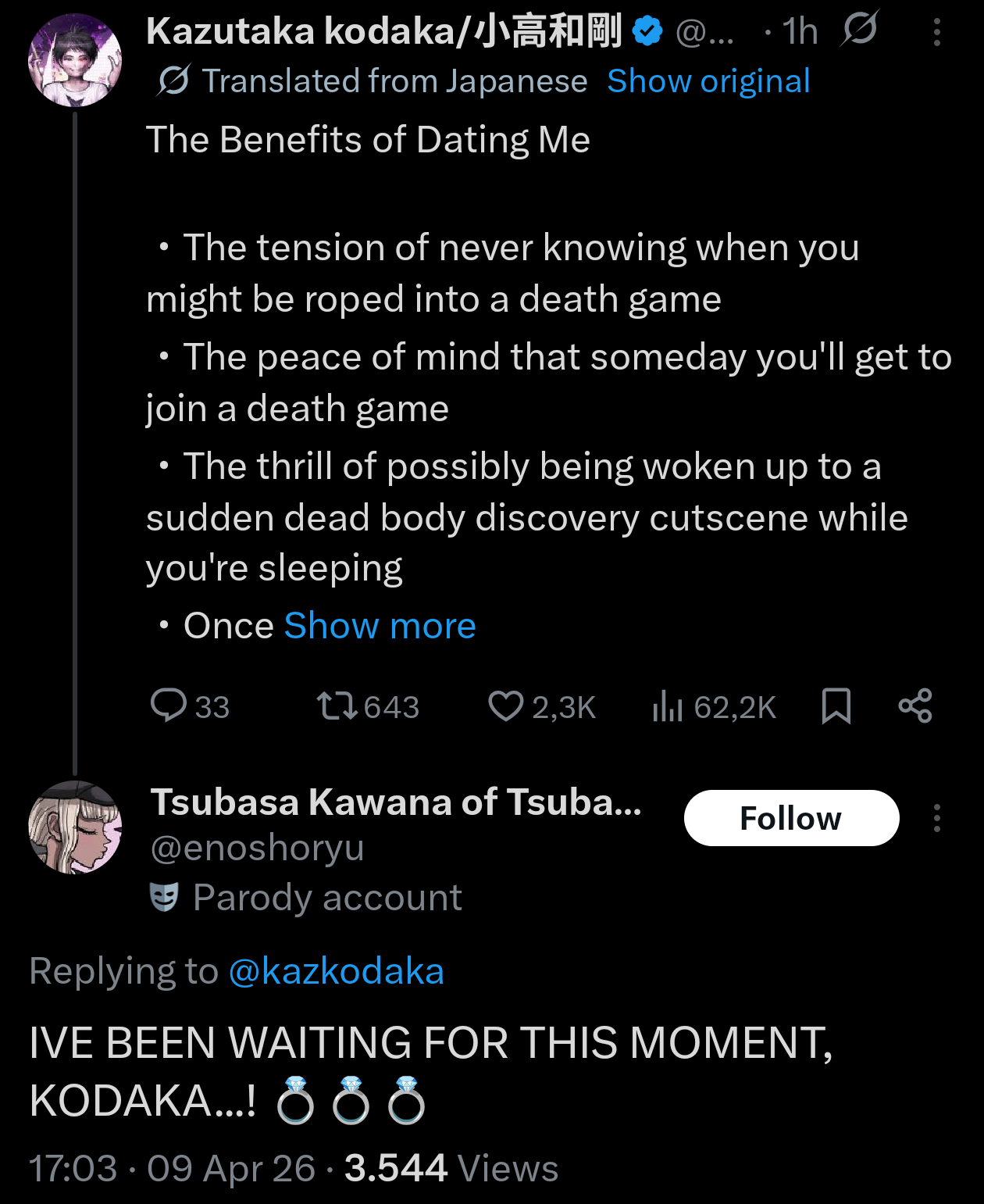
Task: Like the post with the heart icon
Action: pos(505,706)
